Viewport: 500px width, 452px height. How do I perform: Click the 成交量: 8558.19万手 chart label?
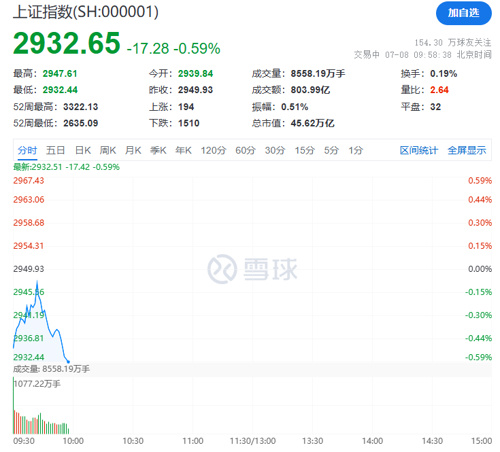pyautogui.click(x=51, y=369)
